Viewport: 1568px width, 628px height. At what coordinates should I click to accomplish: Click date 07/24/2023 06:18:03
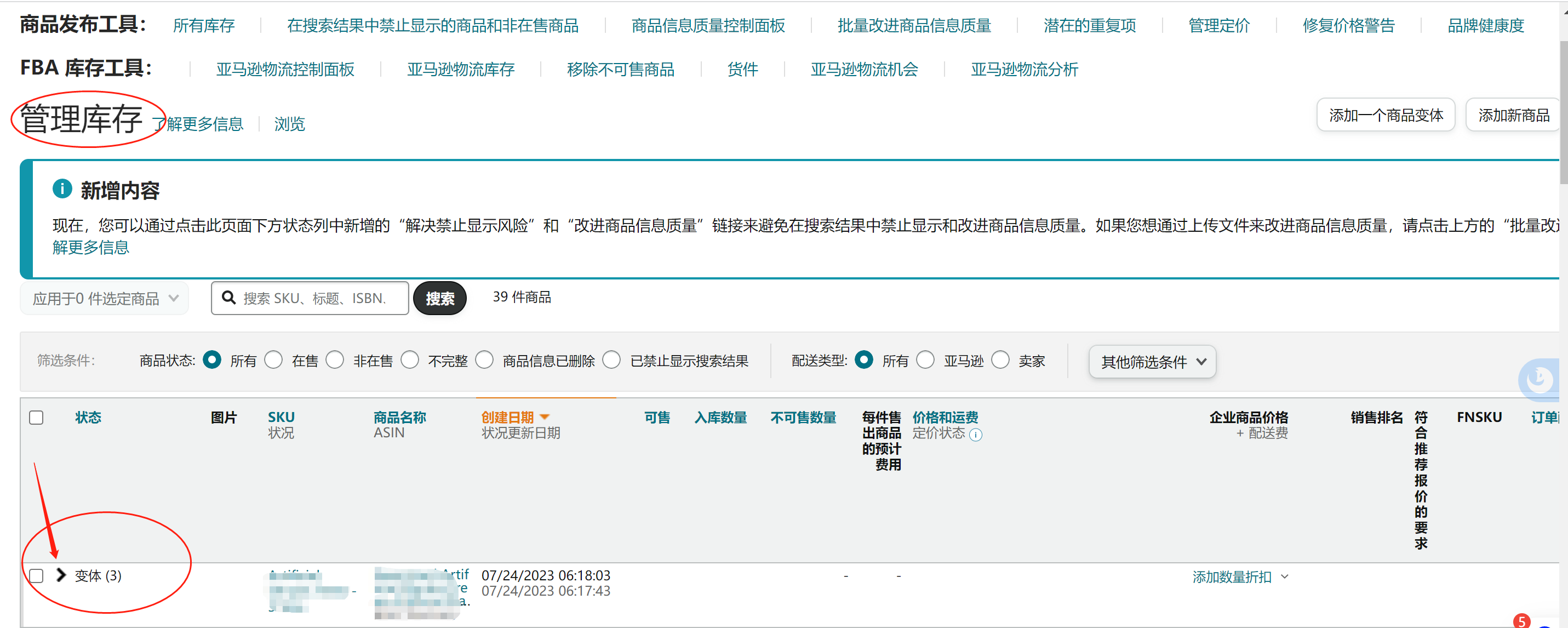click(546, 575)
